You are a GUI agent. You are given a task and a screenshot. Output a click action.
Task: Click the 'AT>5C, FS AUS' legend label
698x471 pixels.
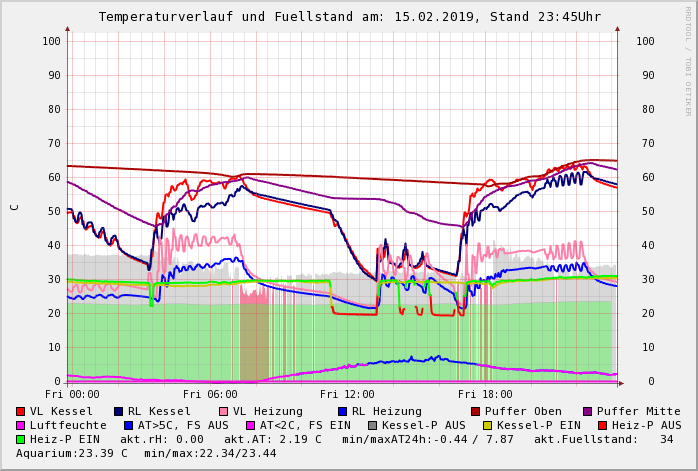(x=183, y=425)
